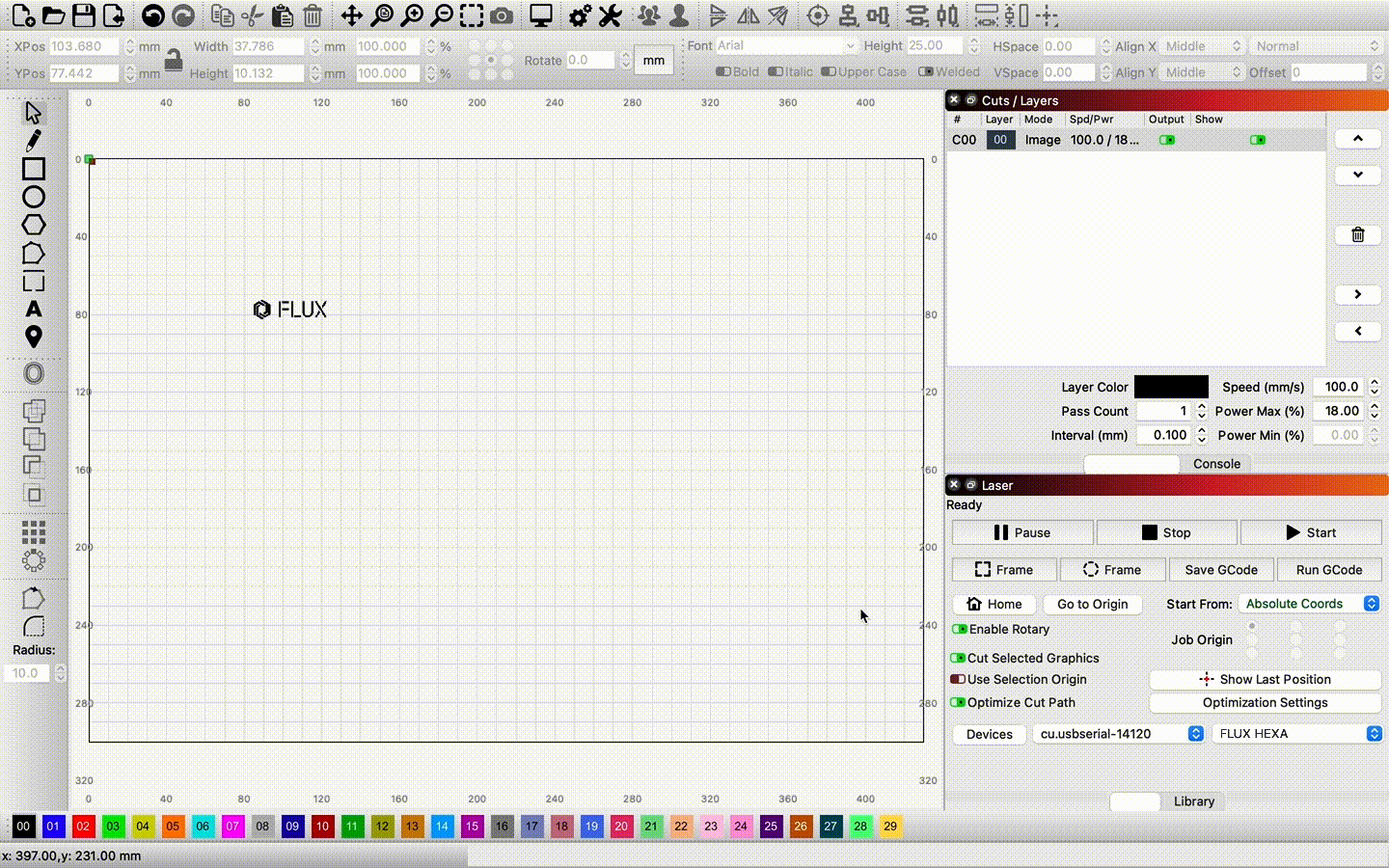Expand the FLUX HEXA device profile dropdown
This screenshot has width=1389, height=868.
(1296, 734)
